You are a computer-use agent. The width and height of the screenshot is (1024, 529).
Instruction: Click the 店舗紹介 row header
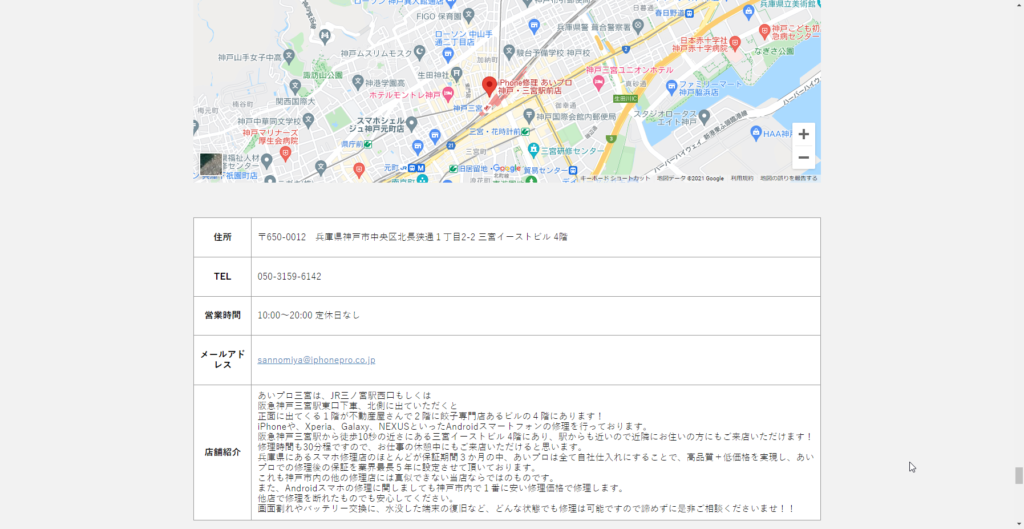[222, 452]
